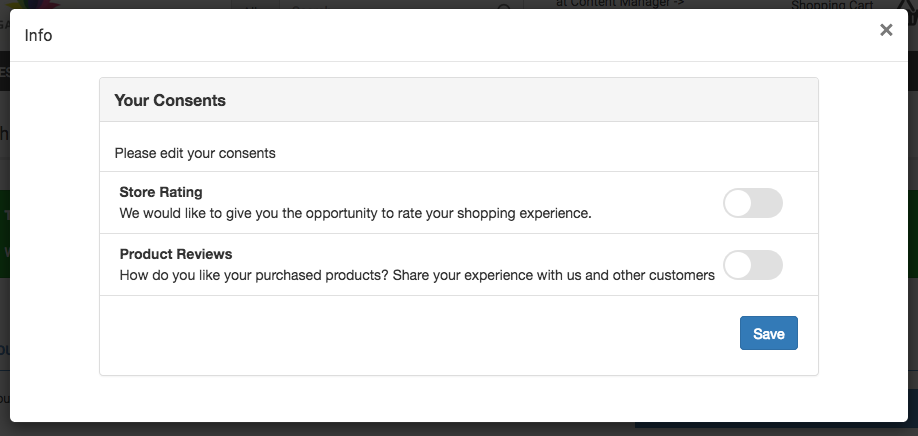The width and height of the screenshot is (918, 436).
Task: Turn on the Product Reviews consent toggle
Action: (x=753, y=265)
